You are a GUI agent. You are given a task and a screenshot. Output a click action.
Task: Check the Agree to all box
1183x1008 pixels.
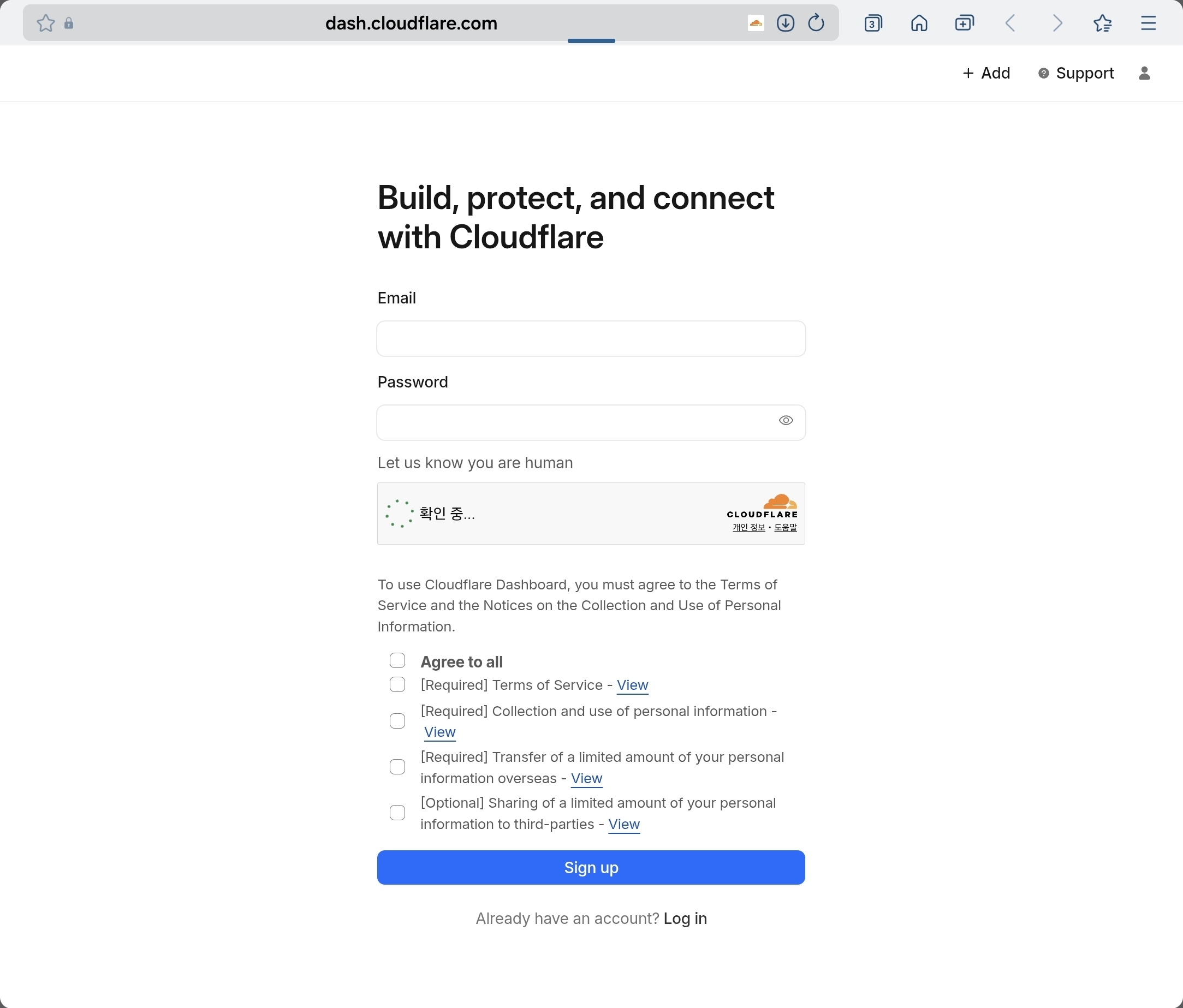[397, 660]
